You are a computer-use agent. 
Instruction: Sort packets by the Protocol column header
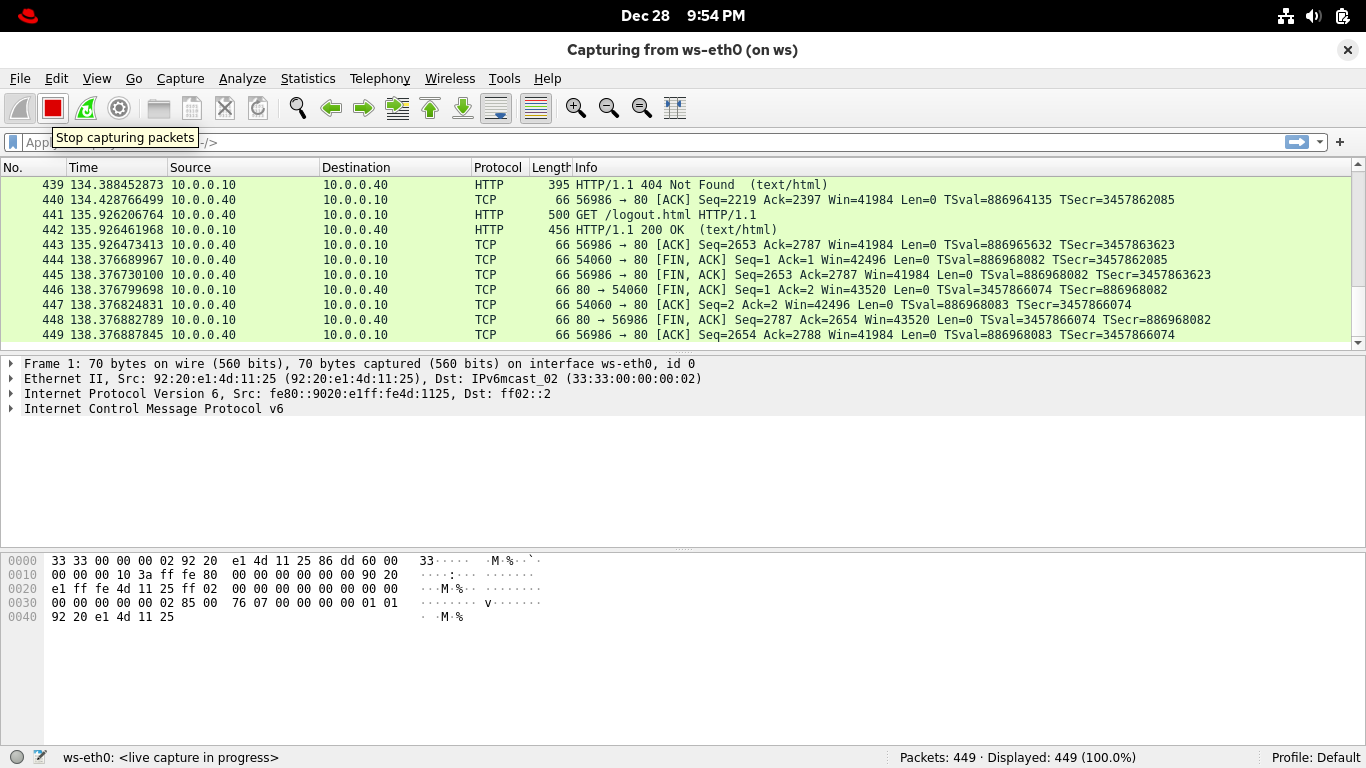coord(497,167)
